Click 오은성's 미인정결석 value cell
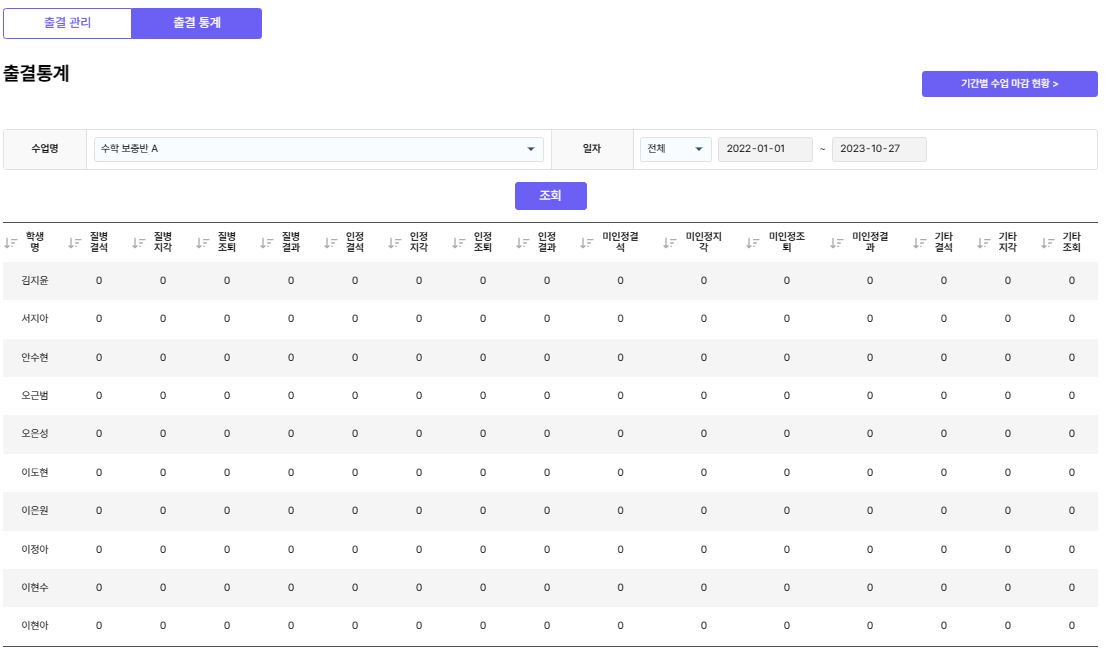 click(x=620, y=434)
